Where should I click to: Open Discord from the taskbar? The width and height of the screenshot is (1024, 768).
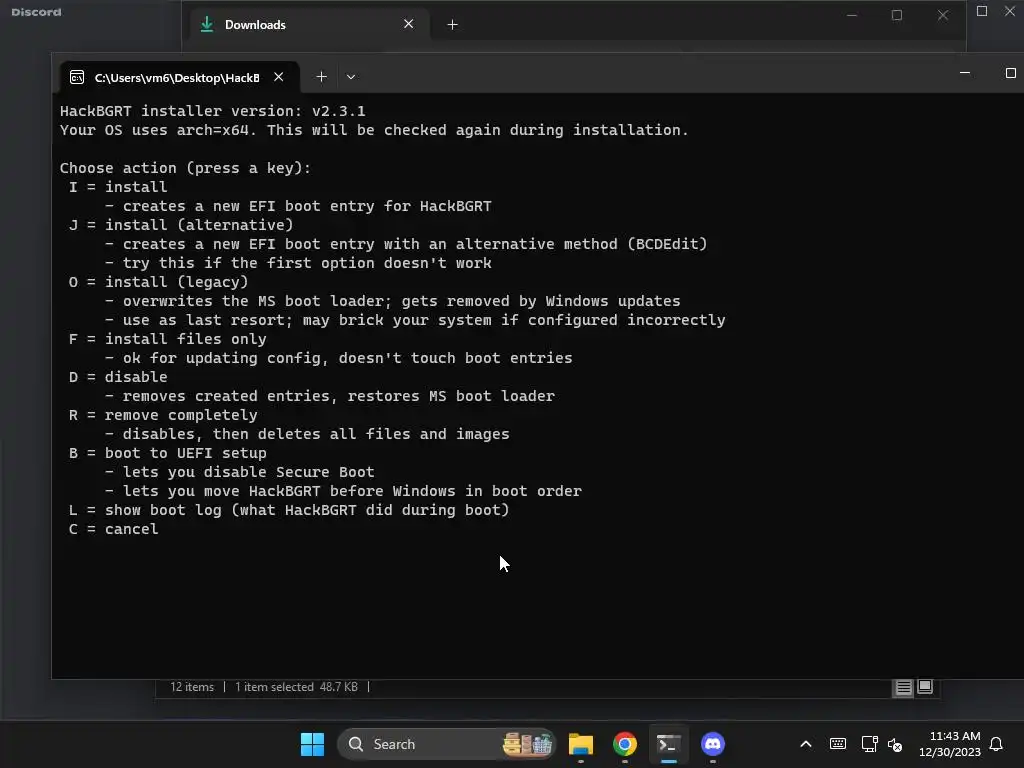(712, 744)
